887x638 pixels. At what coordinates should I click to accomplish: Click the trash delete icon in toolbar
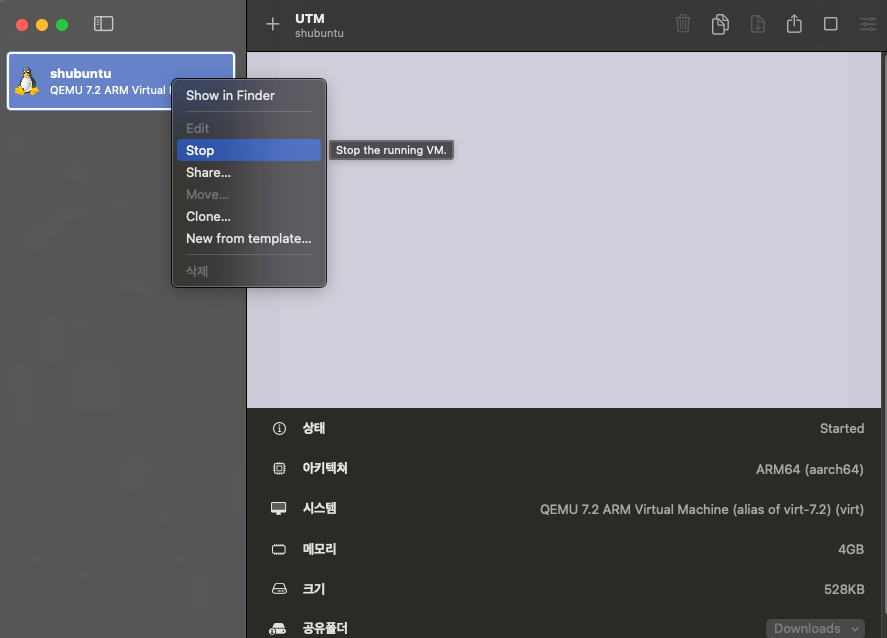tap(683, 24)
